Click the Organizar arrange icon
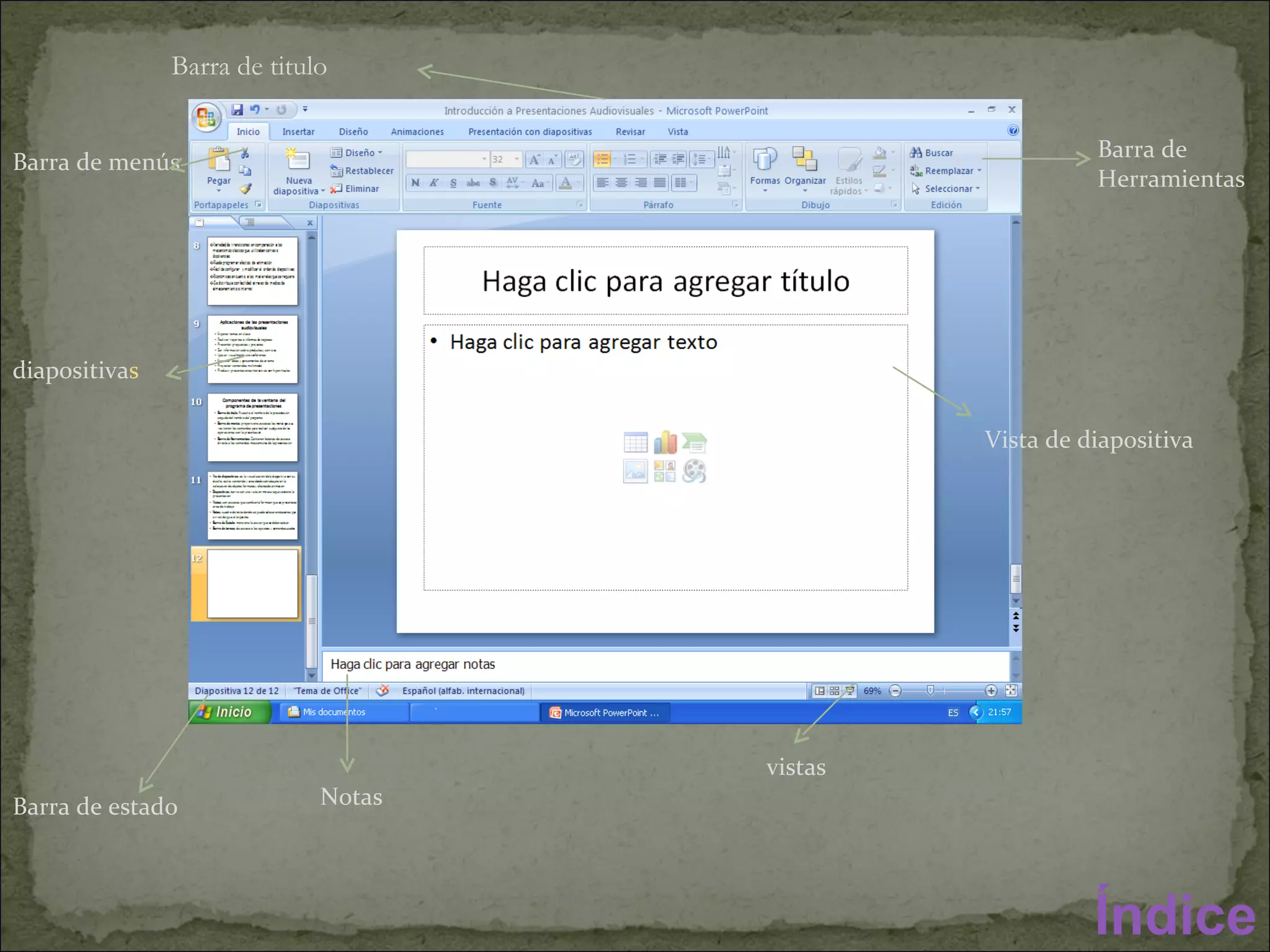 tap(805, 159)
